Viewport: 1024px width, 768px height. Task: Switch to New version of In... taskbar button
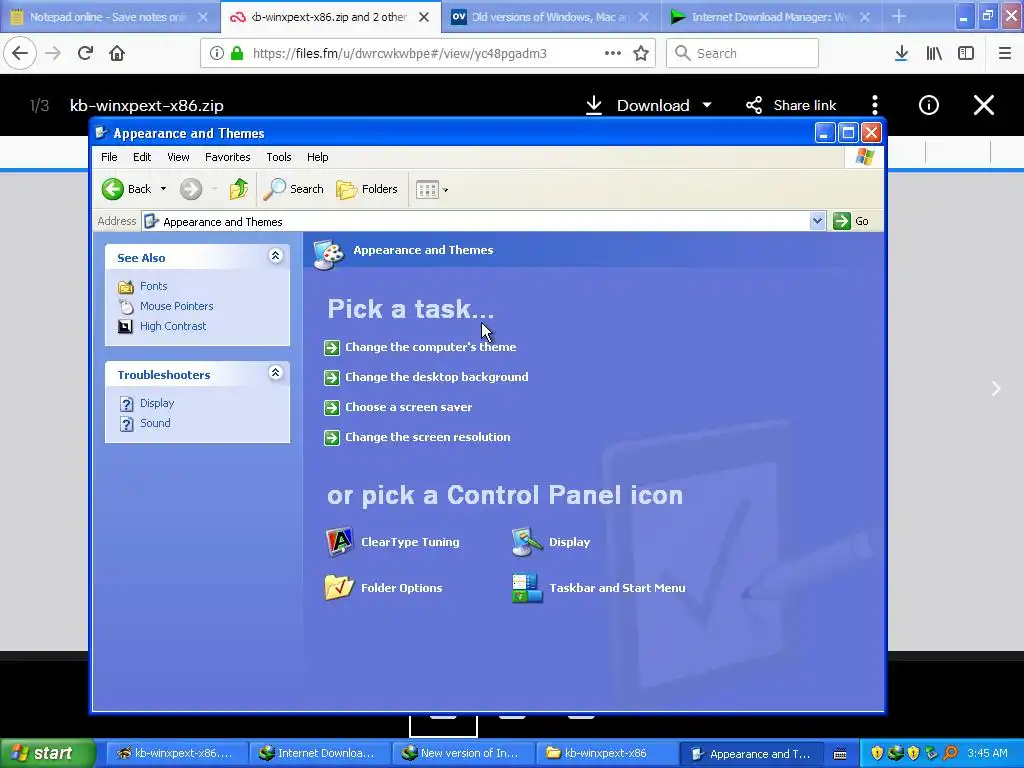[462, 753]
